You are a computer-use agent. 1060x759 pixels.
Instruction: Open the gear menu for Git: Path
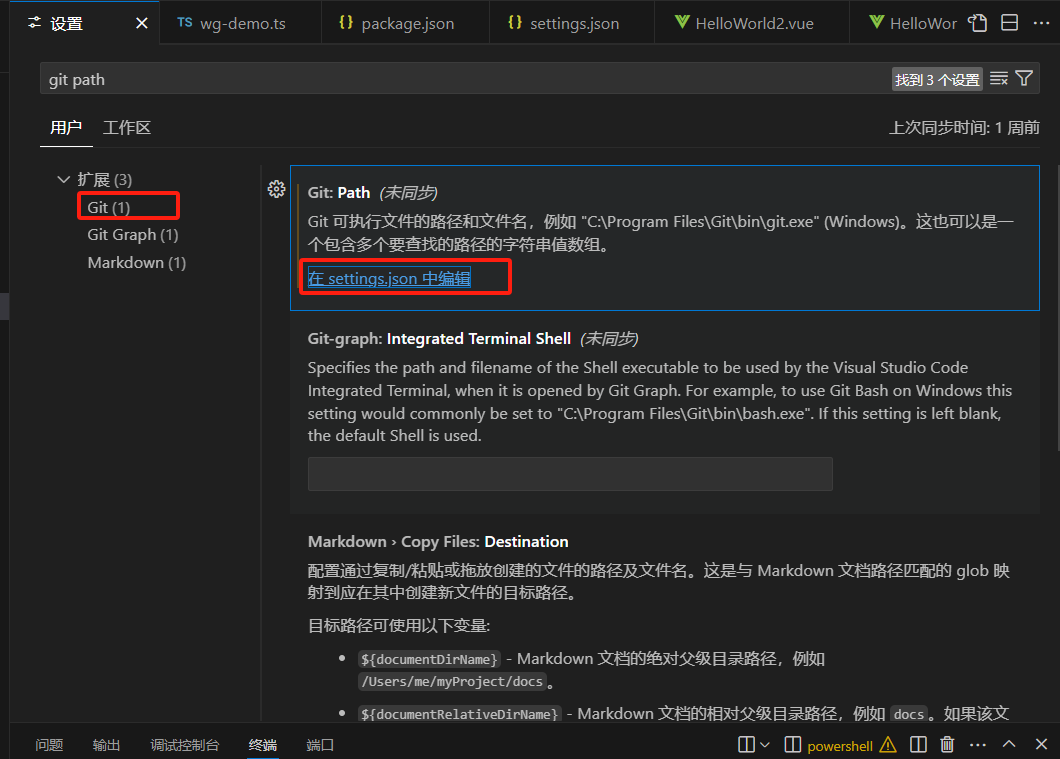[x=276, y=189]
